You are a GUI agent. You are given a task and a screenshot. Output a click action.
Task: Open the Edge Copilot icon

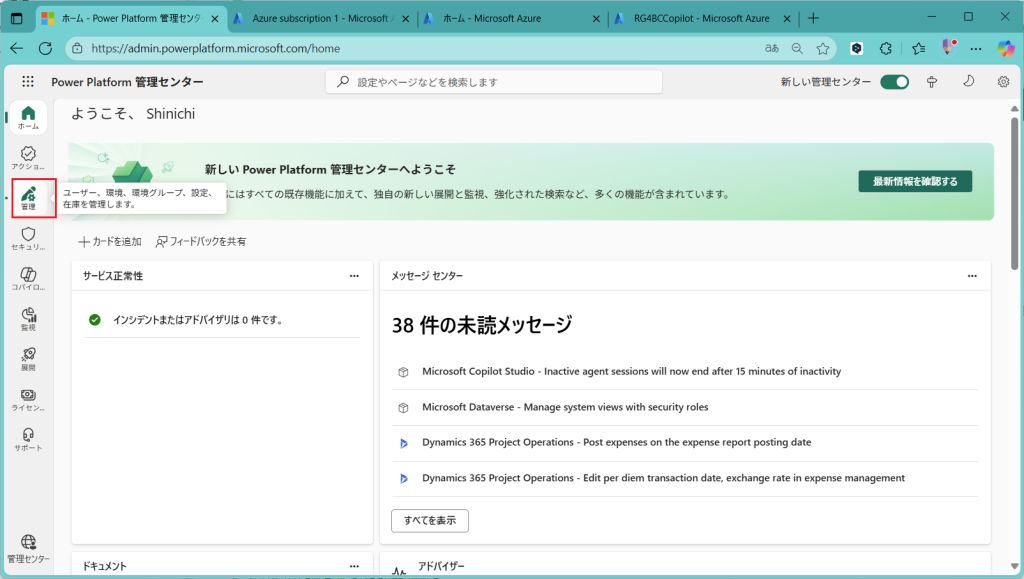1006,48
